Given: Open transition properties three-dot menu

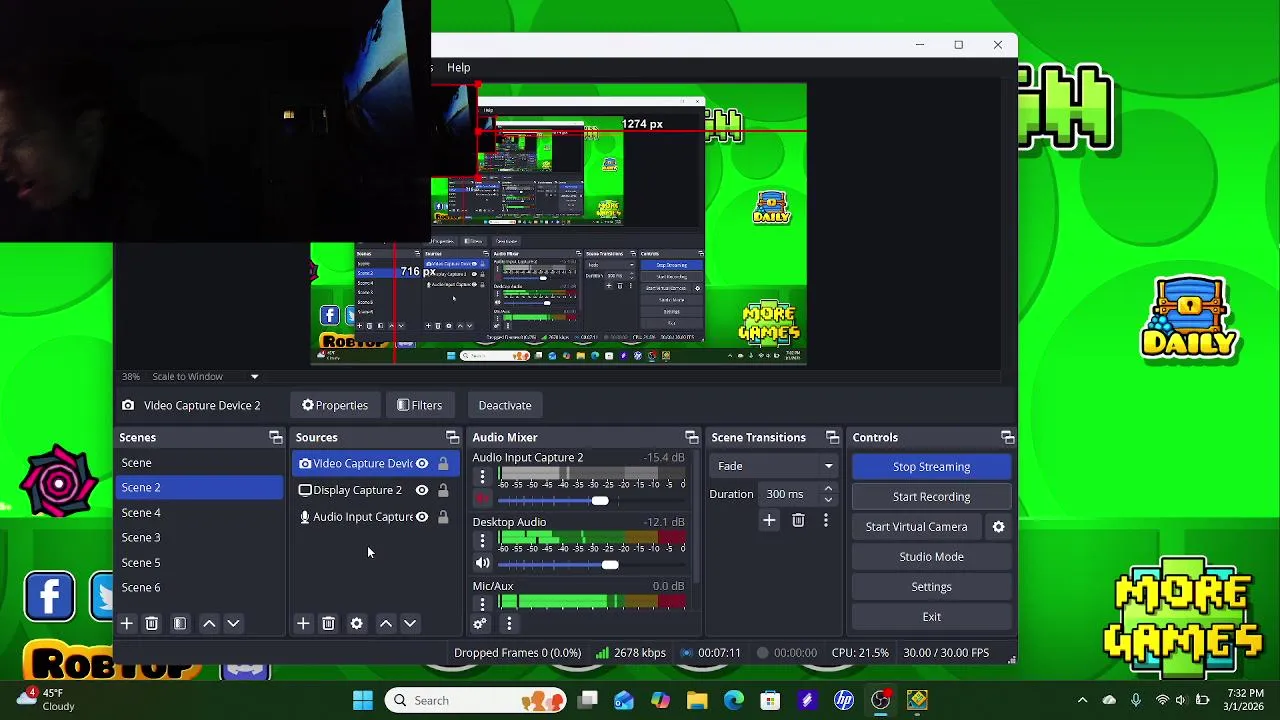Looking at the screenshot, I should [x=826, y=520].
